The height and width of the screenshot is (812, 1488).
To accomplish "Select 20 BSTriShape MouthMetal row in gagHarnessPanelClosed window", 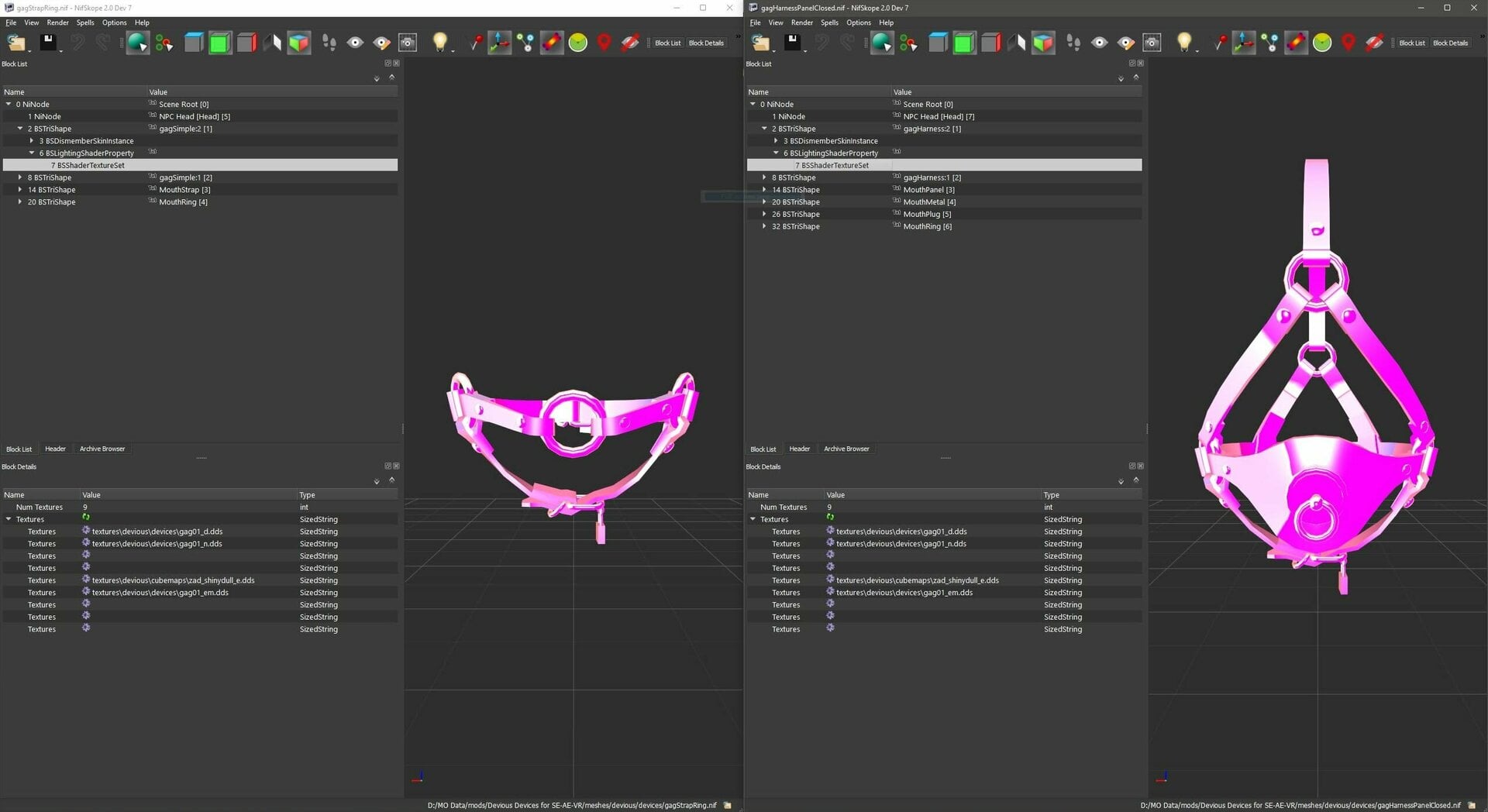I will 944,202.
